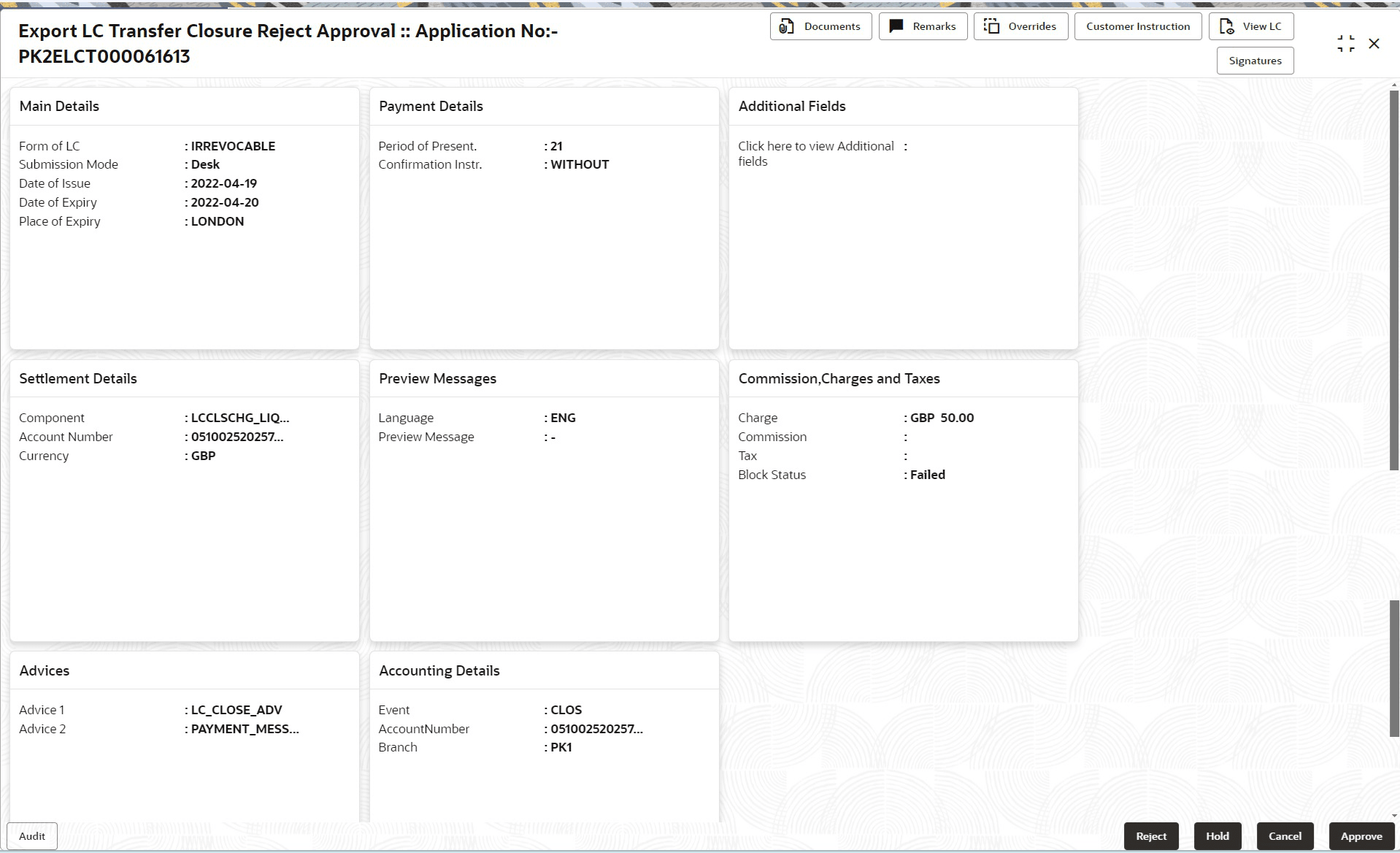Click 'Click here to view Additional fields'
This screenshot has height=853, width=1400.
point(815,153)
